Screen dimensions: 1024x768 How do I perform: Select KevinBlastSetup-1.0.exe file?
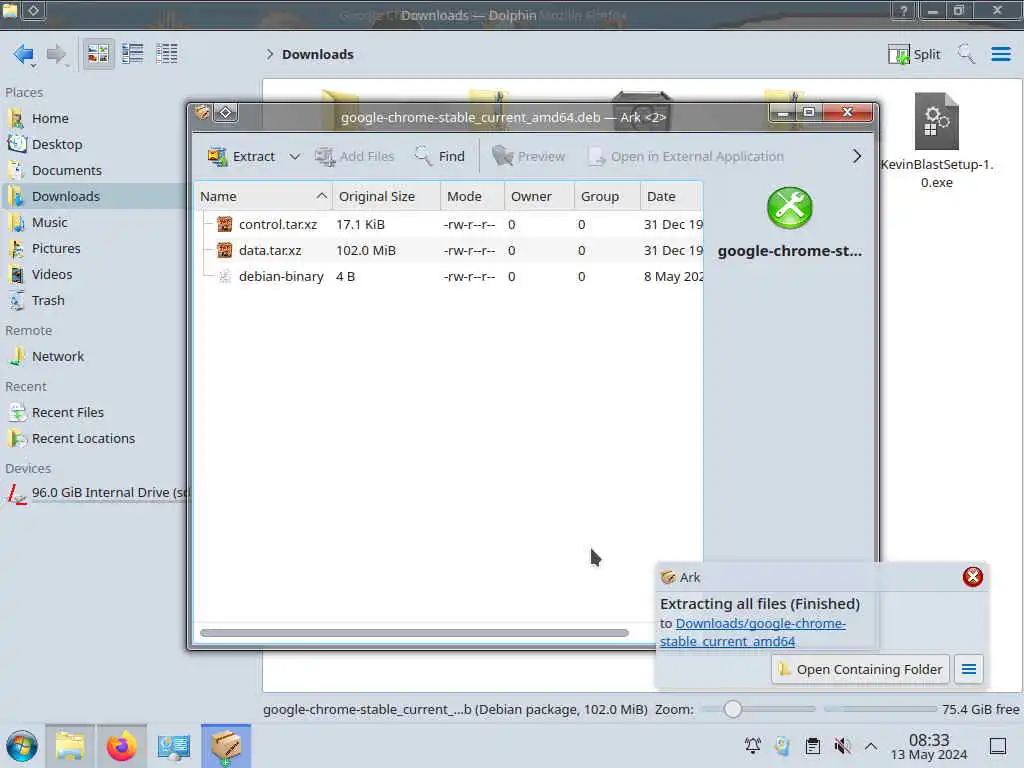pos(936,141)
